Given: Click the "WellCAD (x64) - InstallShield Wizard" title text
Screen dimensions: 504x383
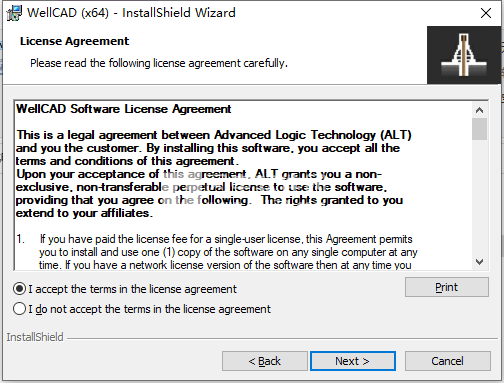Looking at the screenshot, I should 131,13.
